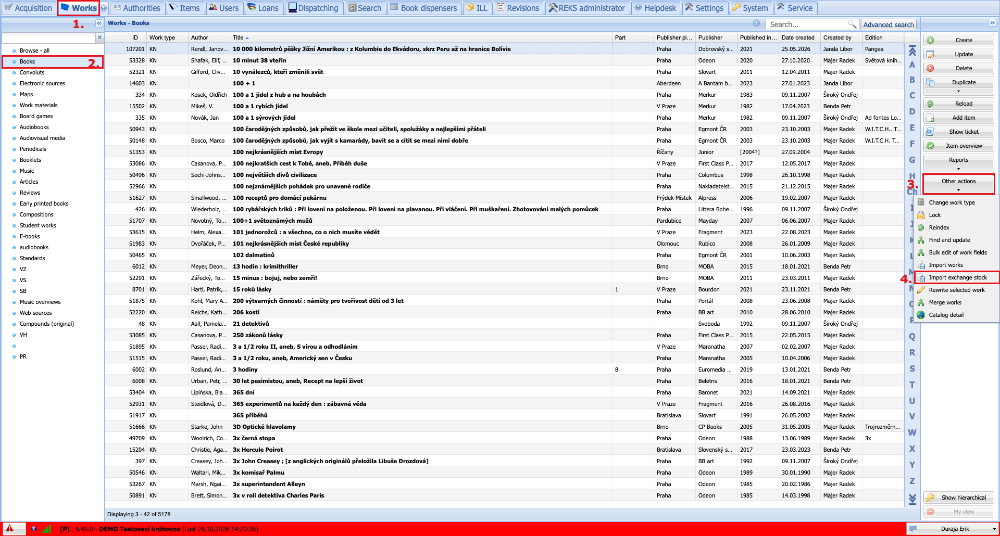Viewport: 1000px width, 536px height.
Task: Switch to the Acquisition tab
Action: click(x=28, y=8)
